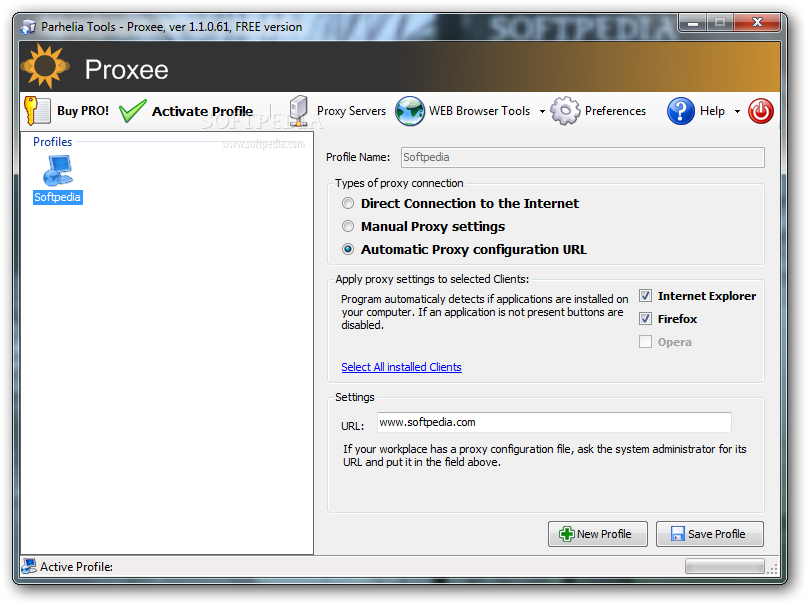Expand the WEB Browser Tools dropdown arrow
This screenshot has height=605, width=808.
point(542,111)
